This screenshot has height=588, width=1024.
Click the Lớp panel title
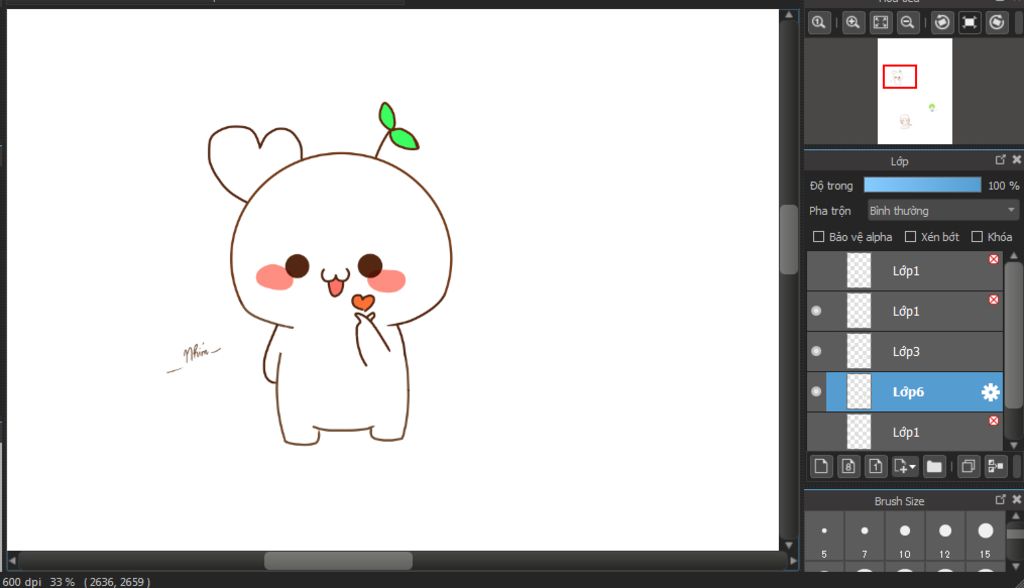click(899, 161)
